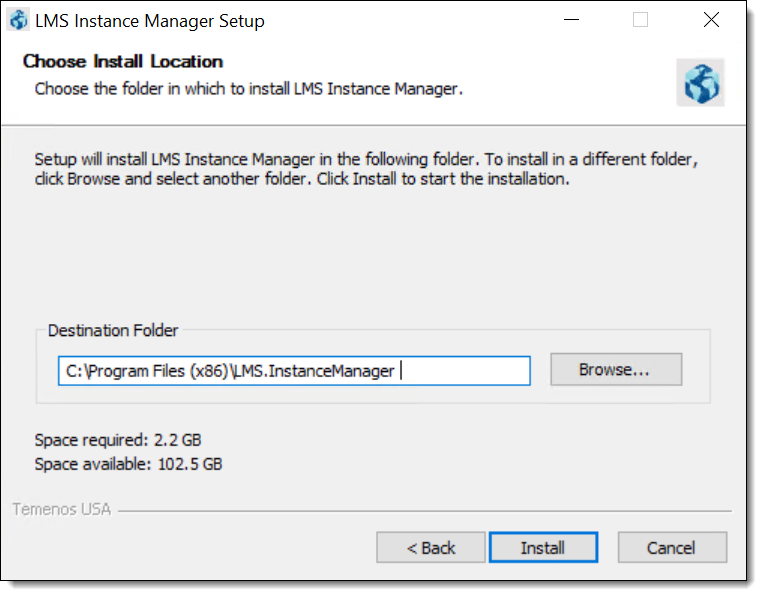Image resolution: width=762 pixels, height=596 pixels.
Task: Click the large globe logo in the header
Action: [x=701, y=83]
